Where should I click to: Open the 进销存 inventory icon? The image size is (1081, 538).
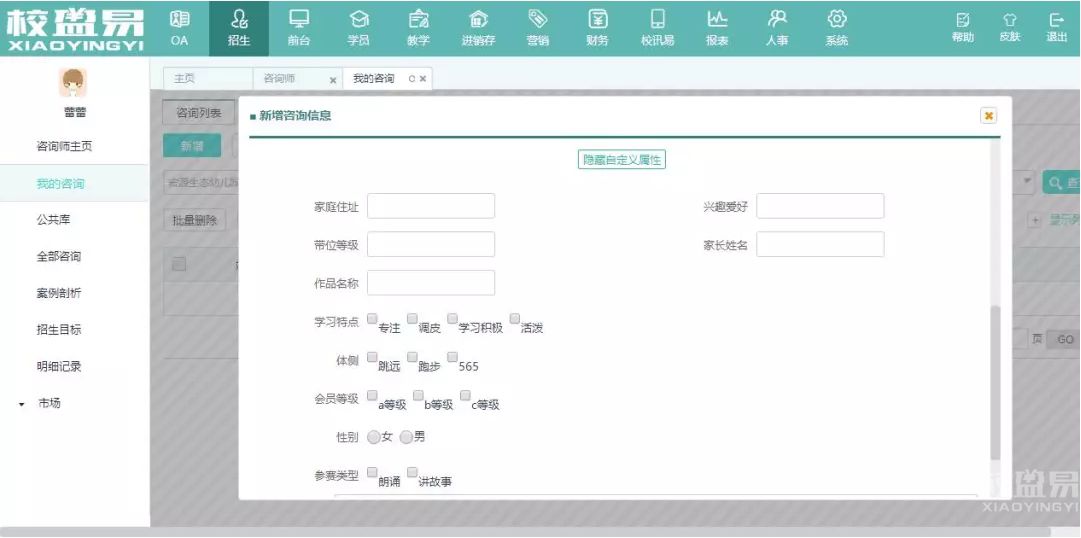pos(478,19)
